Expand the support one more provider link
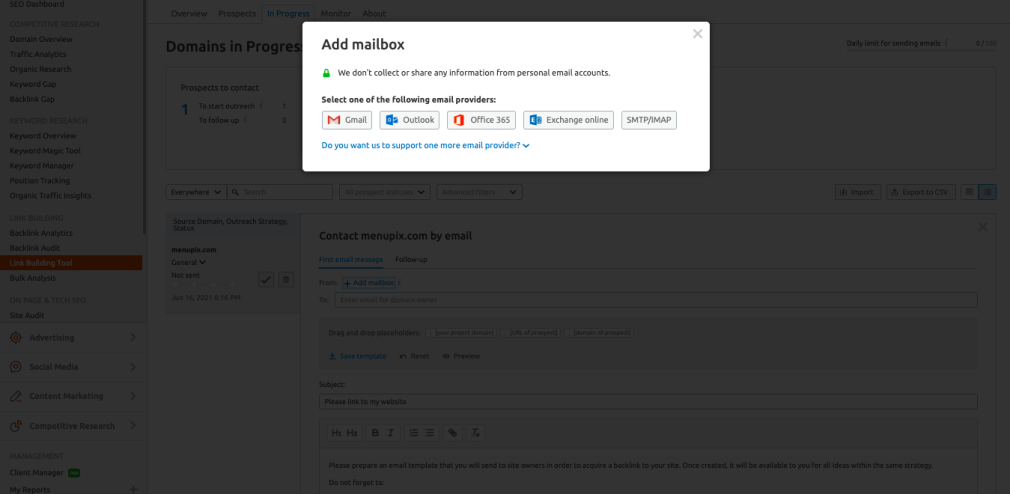 (425, 145)
